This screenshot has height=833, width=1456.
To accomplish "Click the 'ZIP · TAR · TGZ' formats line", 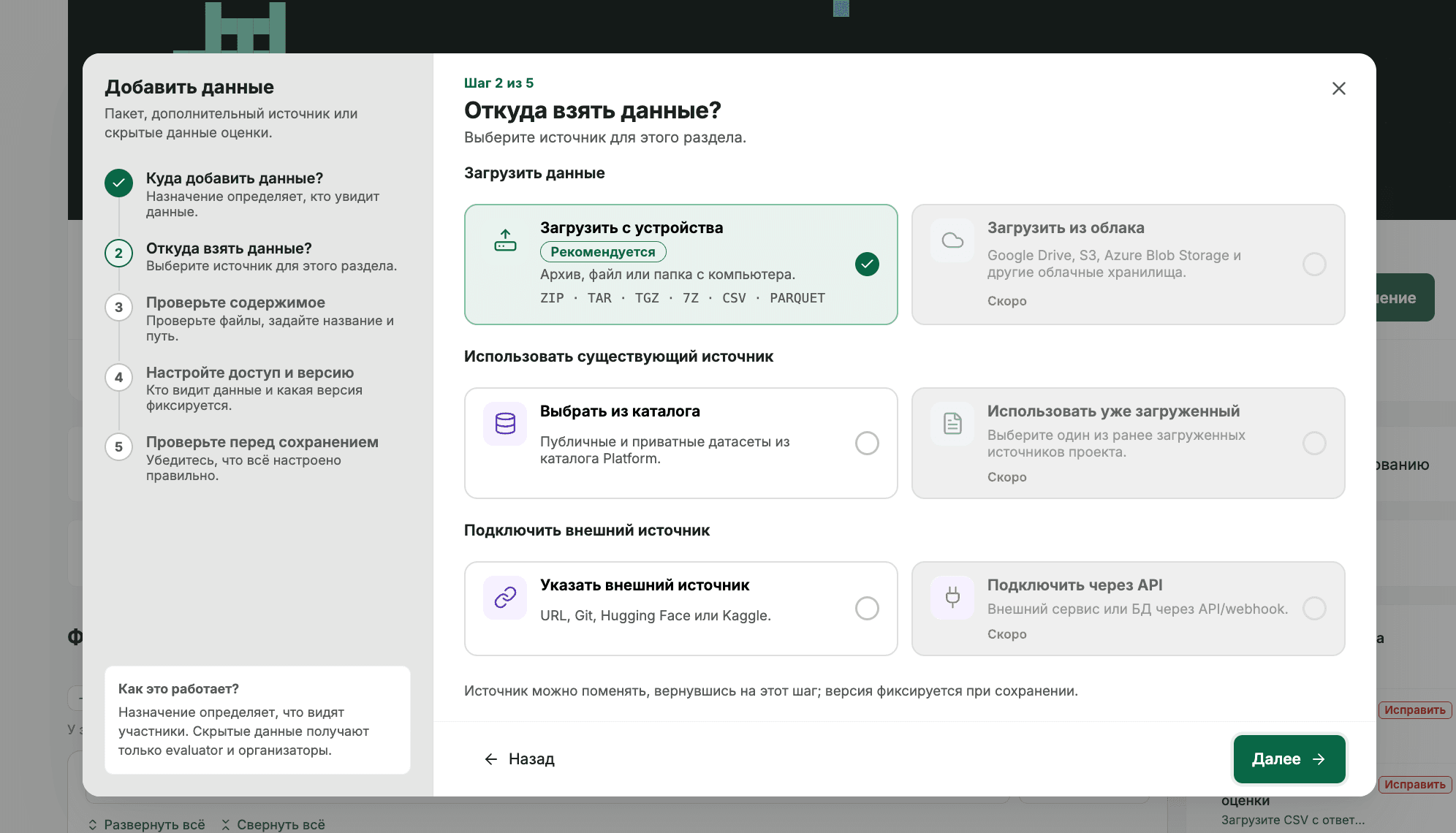I will (x=683, y=298).
